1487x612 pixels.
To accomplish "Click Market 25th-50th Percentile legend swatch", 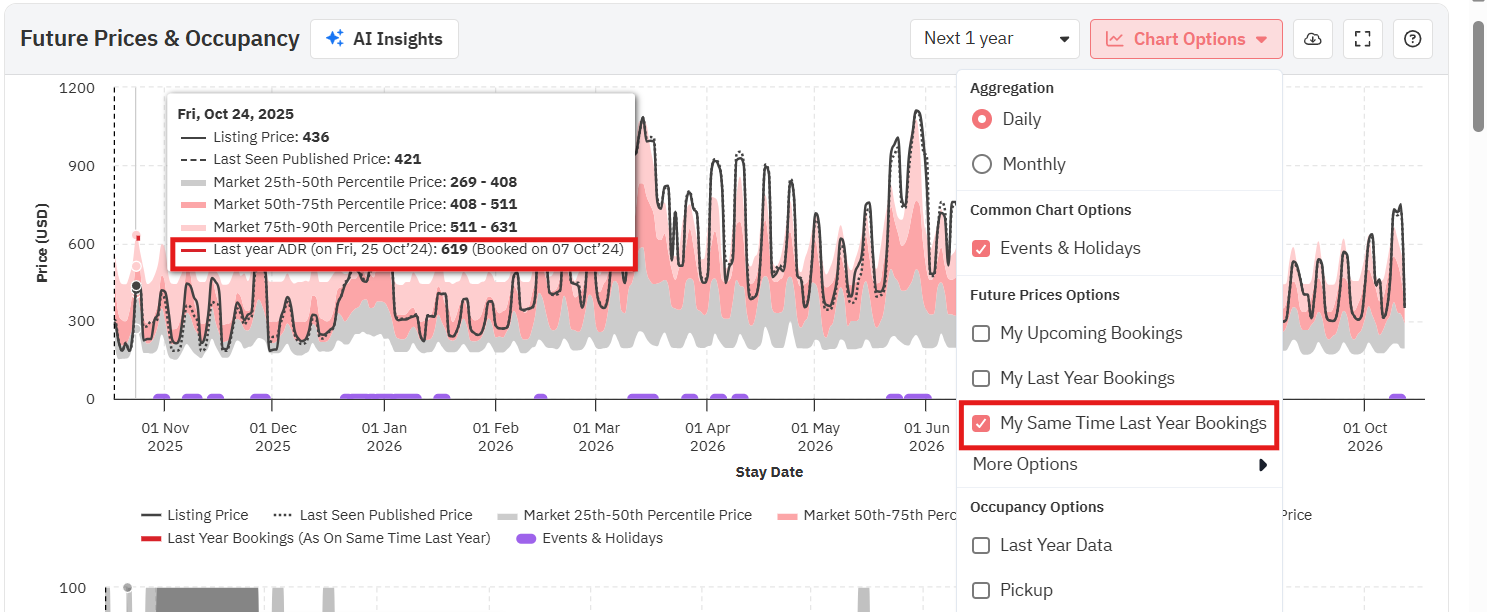I will tap(507, 515).
